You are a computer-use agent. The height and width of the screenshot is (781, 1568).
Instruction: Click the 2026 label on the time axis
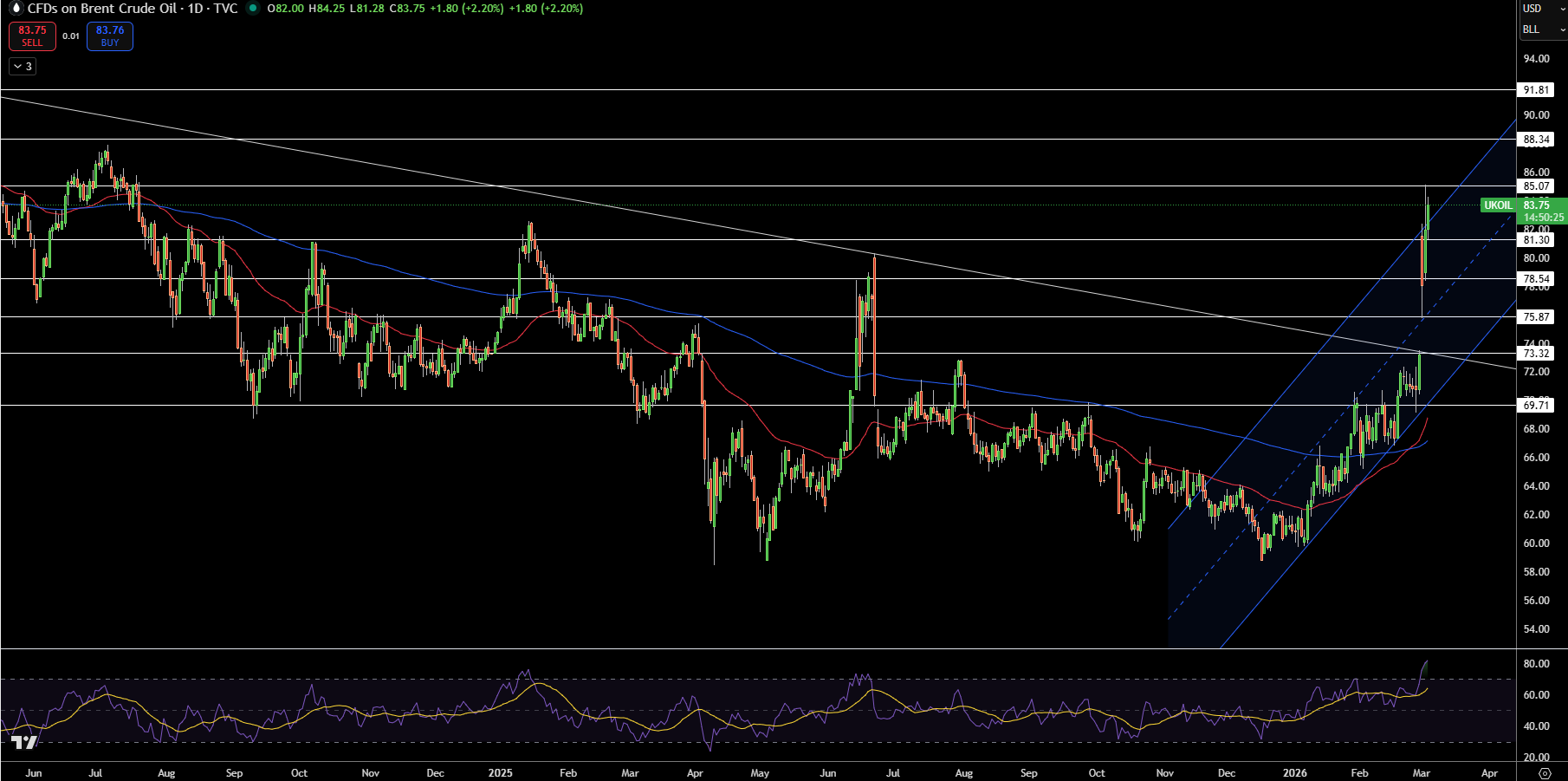pos(1295,773)
